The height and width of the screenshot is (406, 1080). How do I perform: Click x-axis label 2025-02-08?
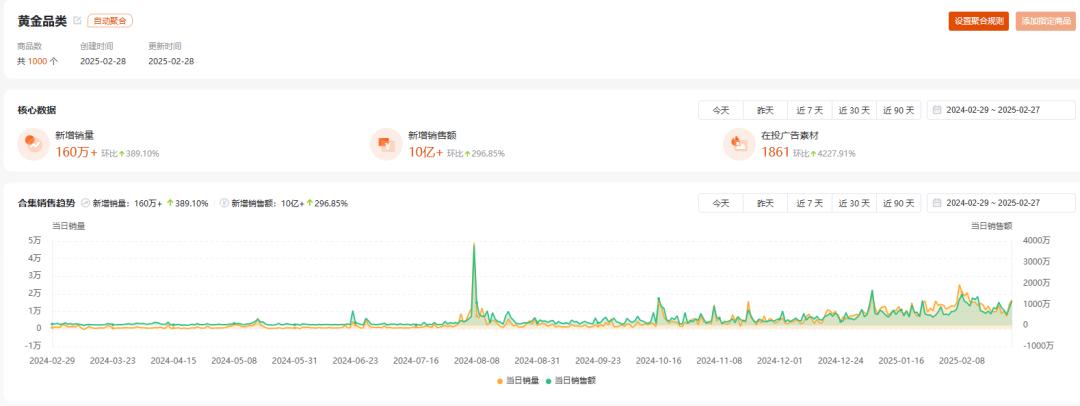(962, 360)
